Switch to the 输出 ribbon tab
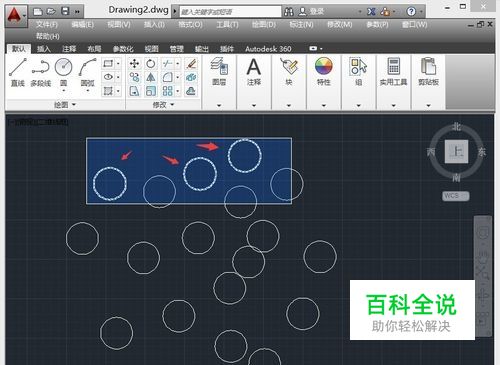 click(x=202, y=49)
